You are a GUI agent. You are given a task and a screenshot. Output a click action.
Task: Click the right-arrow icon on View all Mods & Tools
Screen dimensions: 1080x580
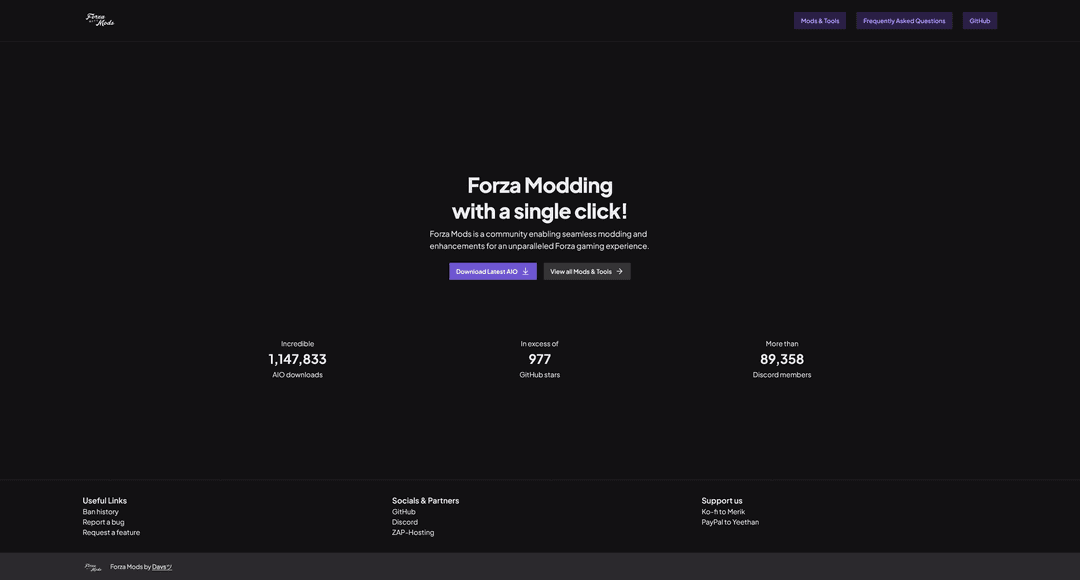[619, 271]
